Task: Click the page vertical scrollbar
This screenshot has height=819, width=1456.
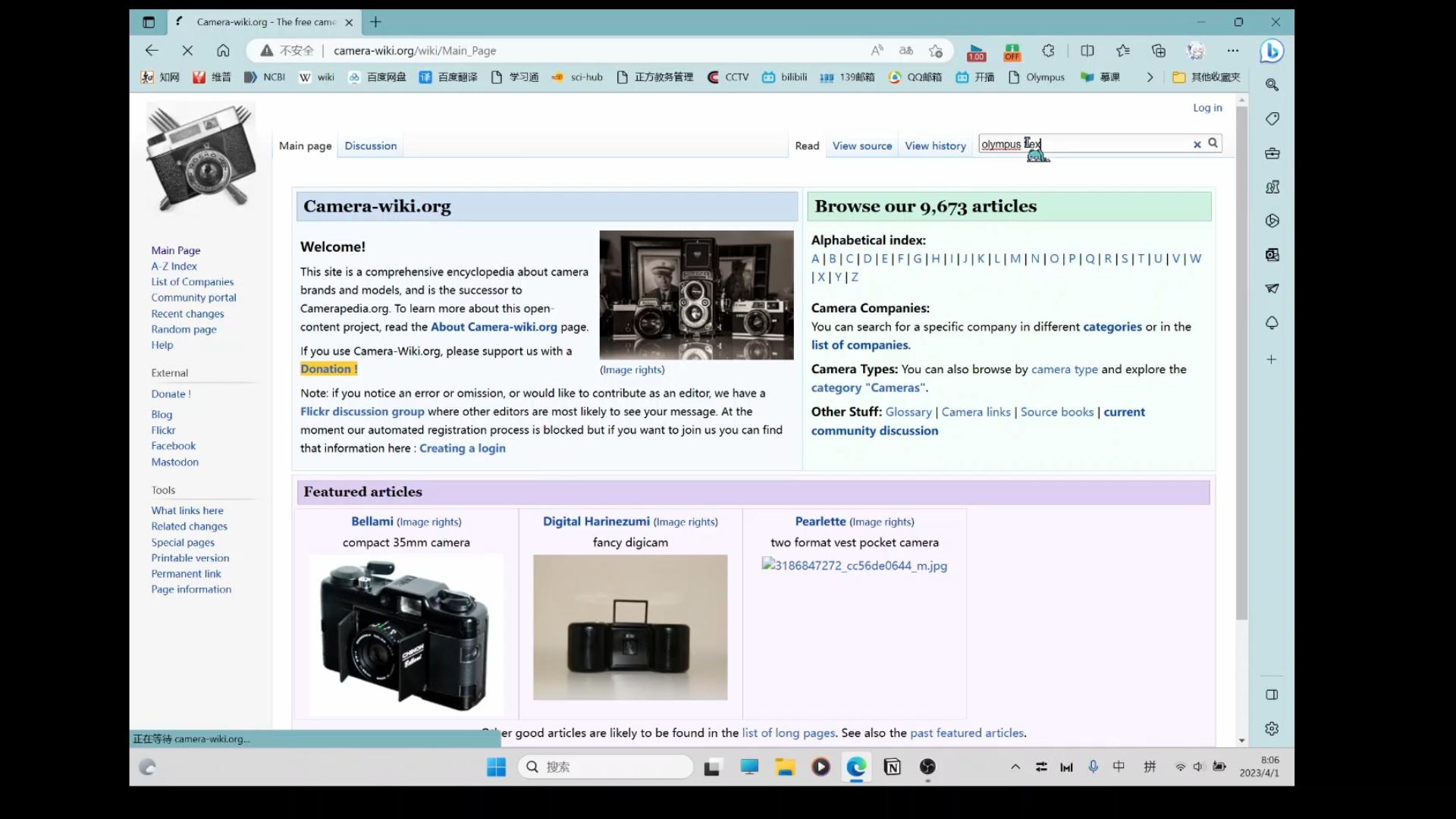Action: (1241, 362)
